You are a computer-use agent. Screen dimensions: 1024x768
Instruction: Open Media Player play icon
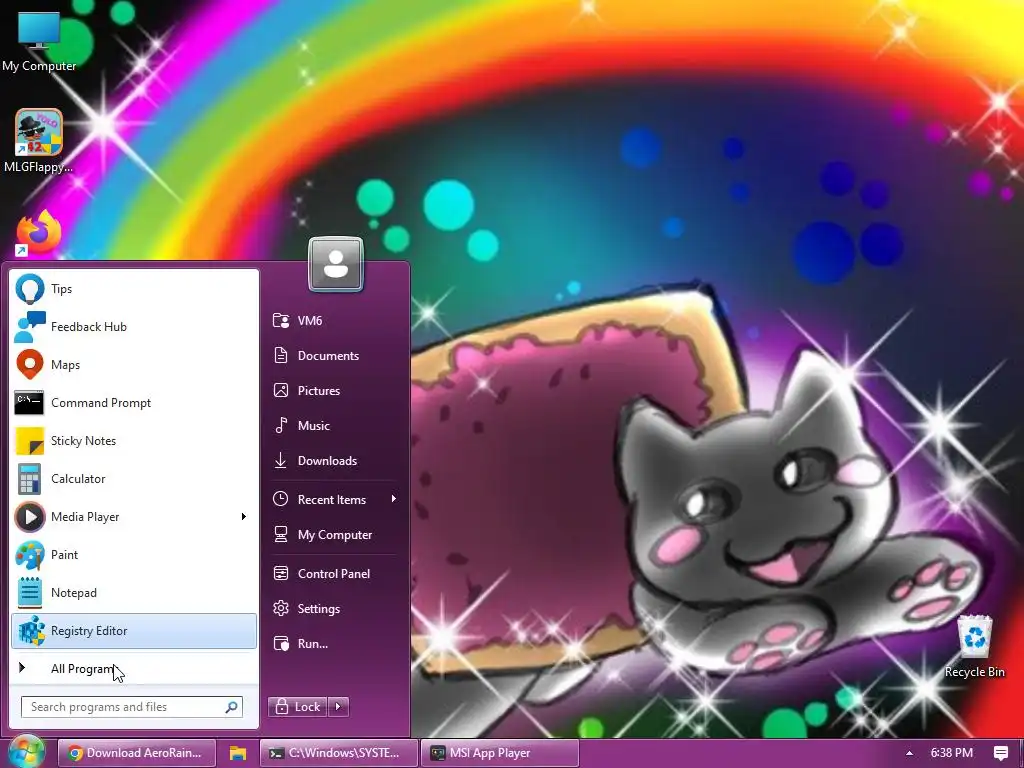point(29,517)
